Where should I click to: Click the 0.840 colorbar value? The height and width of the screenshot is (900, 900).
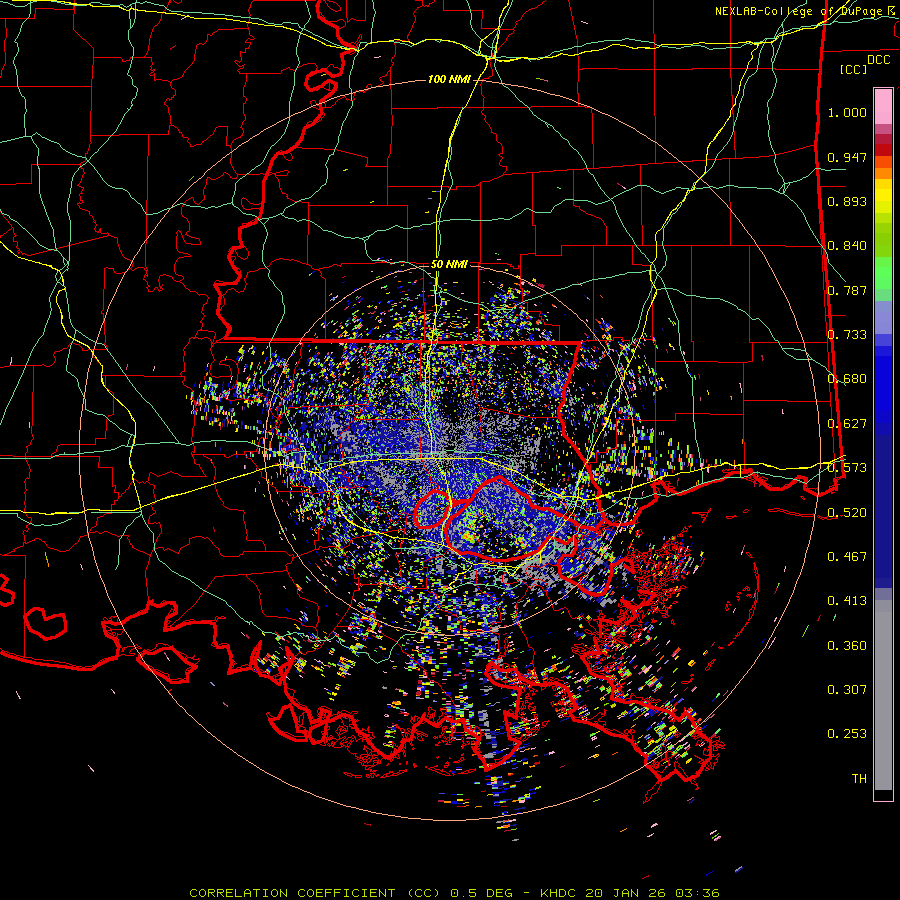[847, 246]
